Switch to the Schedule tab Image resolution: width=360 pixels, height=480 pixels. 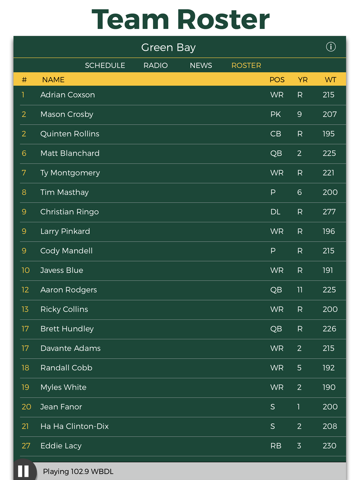105,65
